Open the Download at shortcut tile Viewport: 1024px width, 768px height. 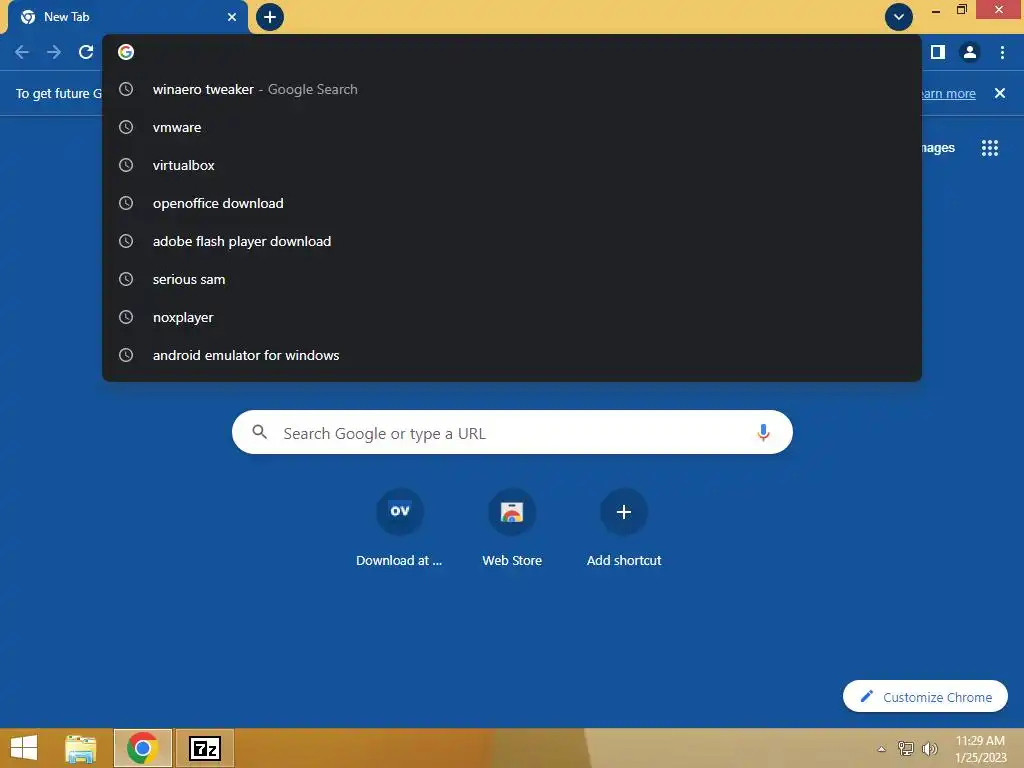click(x=400, y=529)
